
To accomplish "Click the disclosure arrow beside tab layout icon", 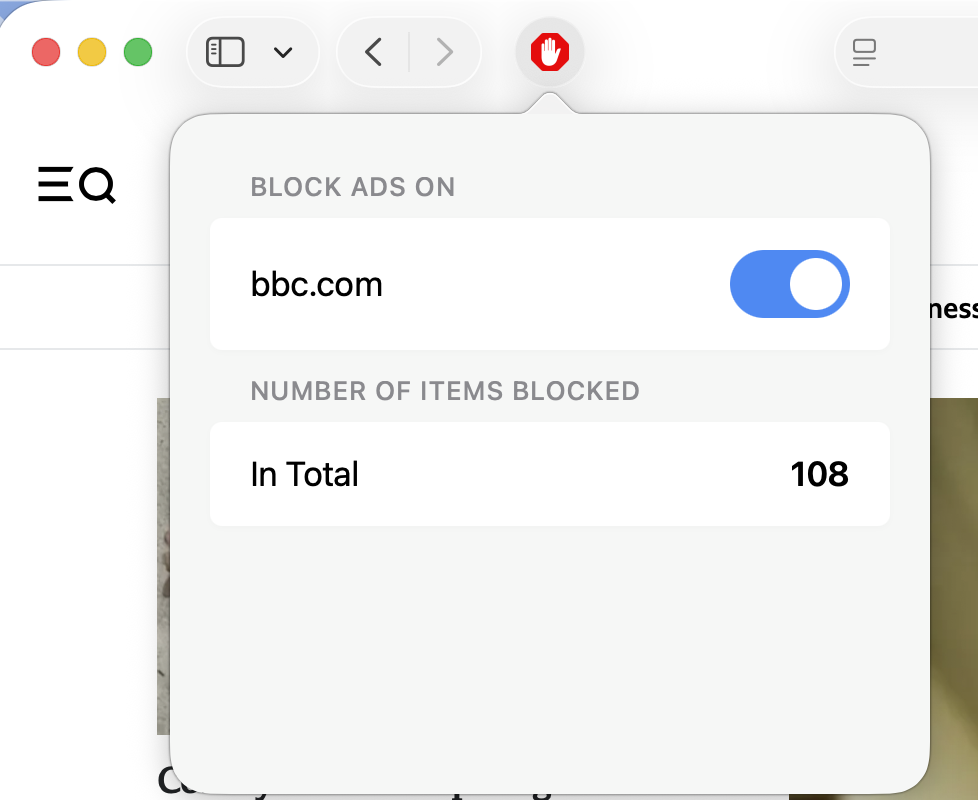I will (x=283, y=52).
